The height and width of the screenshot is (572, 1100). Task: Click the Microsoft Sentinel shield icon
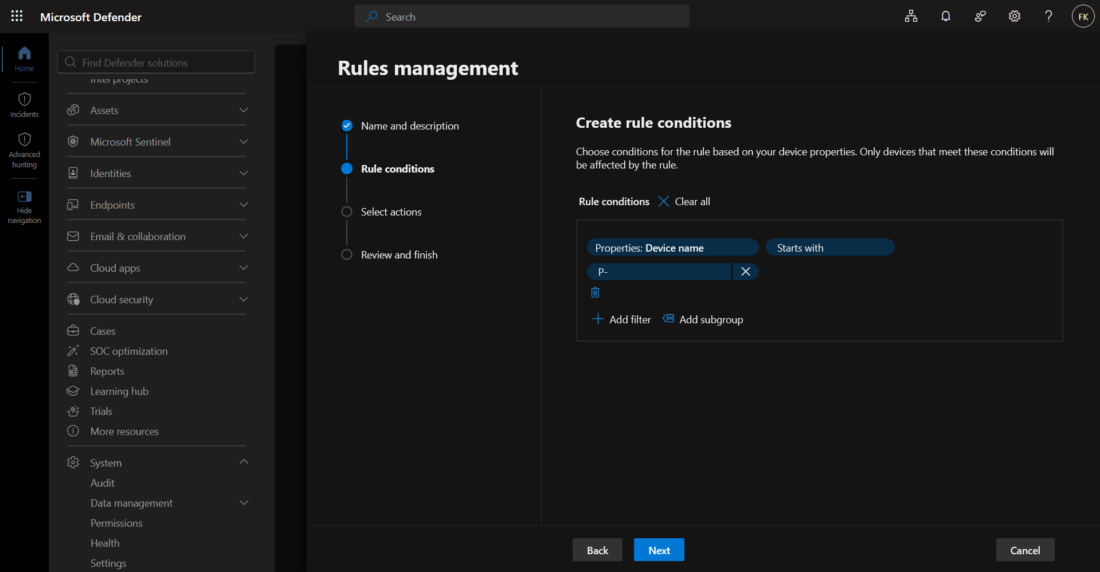pos(73,142)
